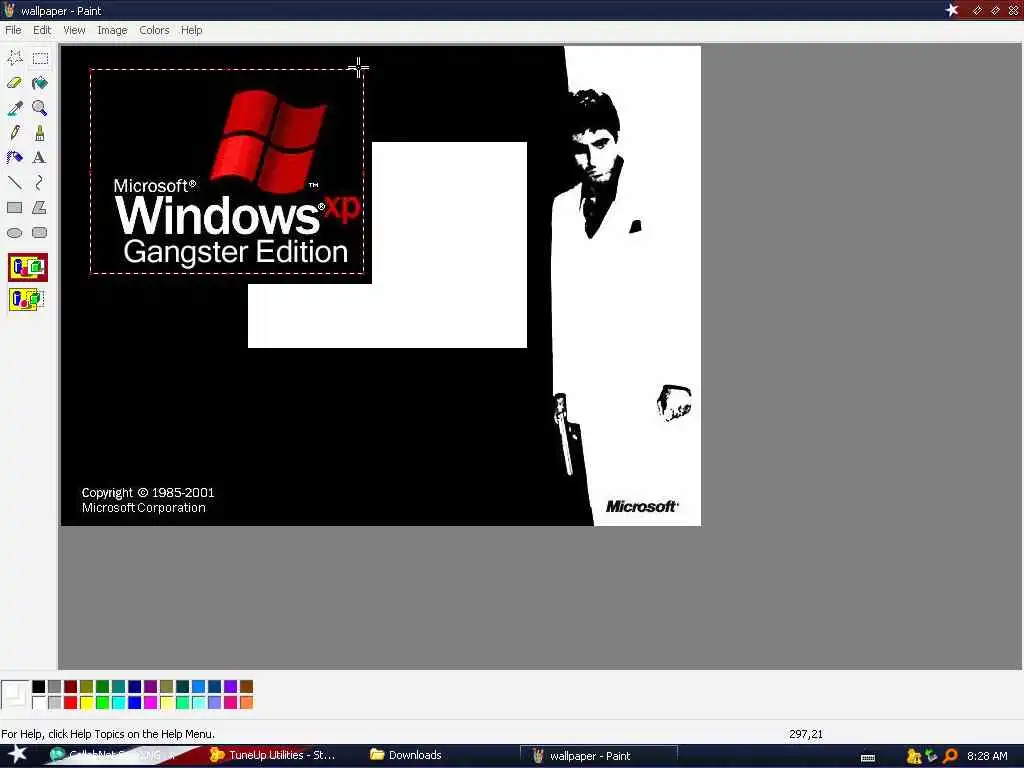Click the foreground/background color indicator box

15,695
